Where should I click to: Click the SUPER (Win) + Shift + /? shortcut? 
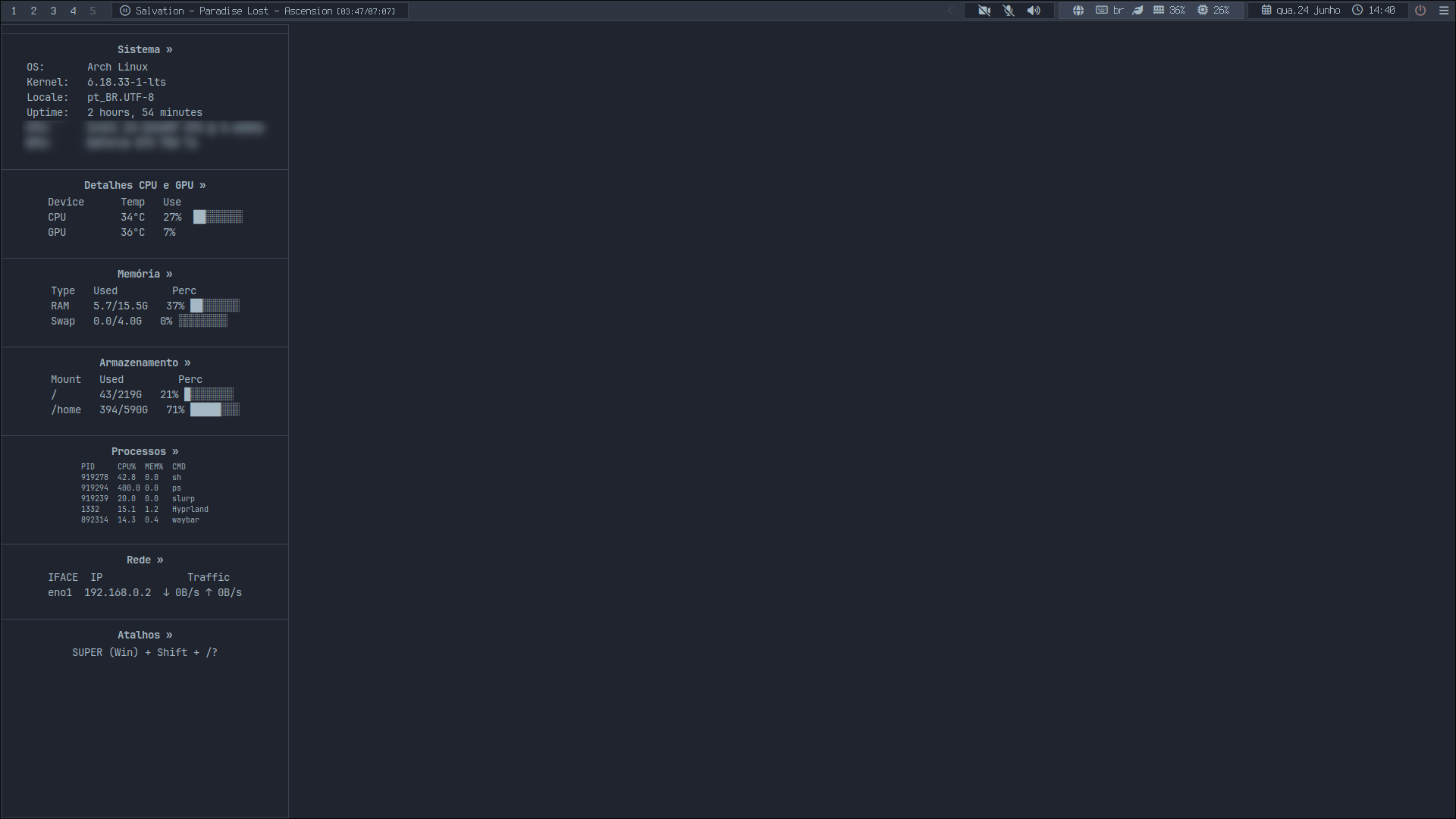(x=145, y=652)
